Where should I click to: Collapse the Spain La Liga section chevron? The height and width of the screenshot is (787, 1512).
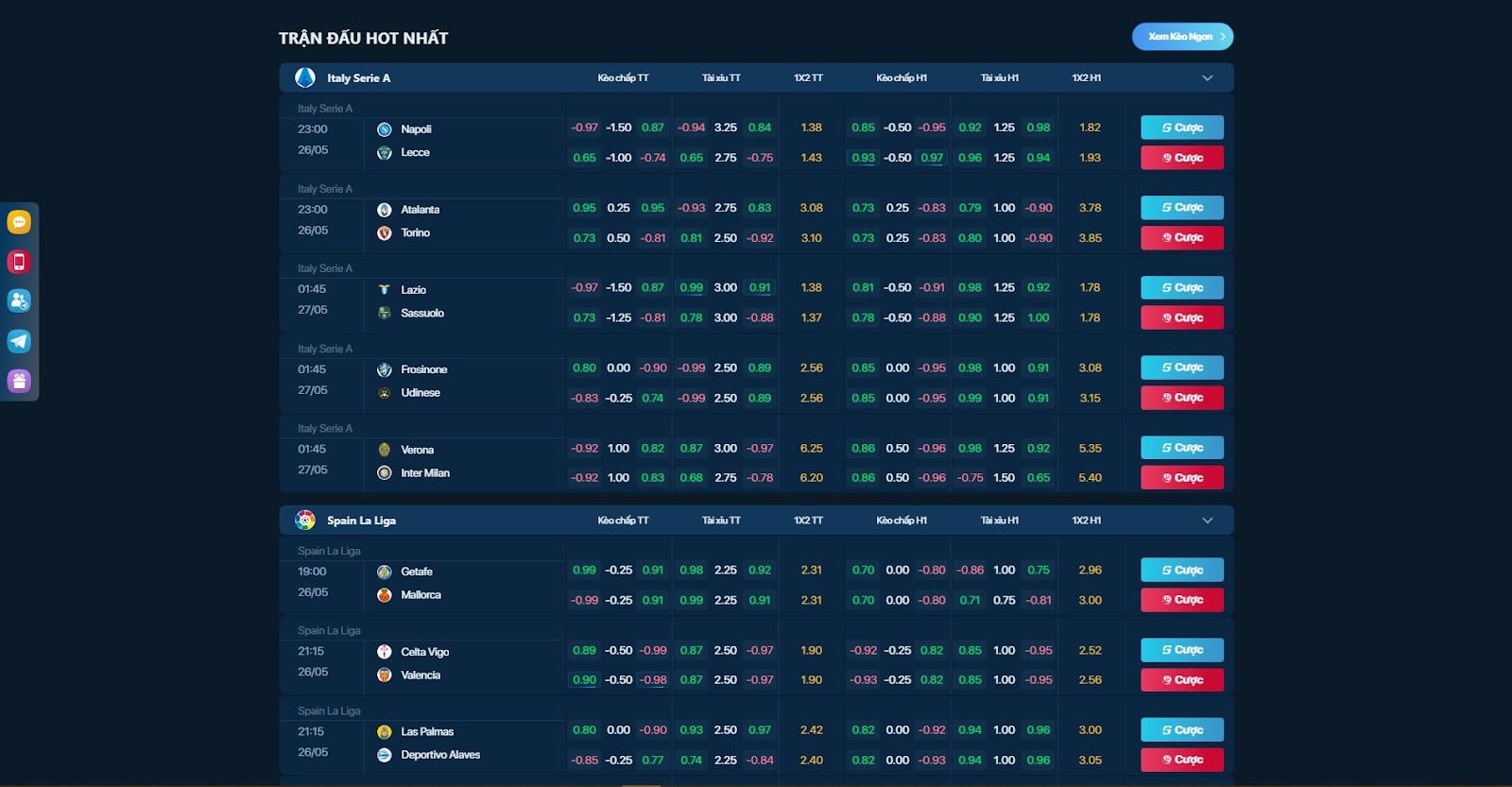pos(1208,521)
